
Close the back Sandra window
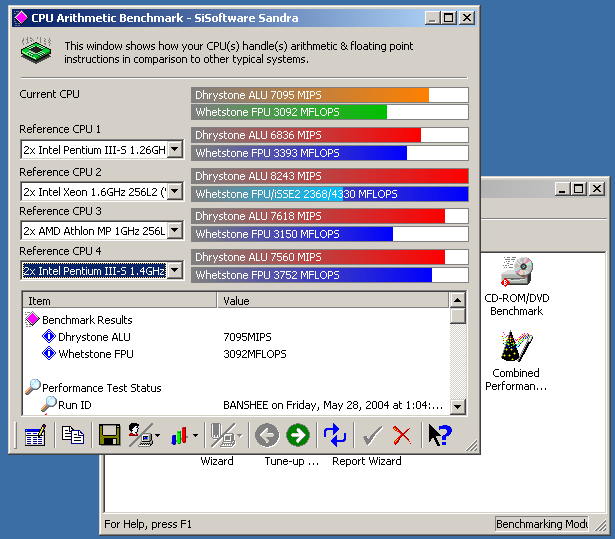tap(597, 189)
